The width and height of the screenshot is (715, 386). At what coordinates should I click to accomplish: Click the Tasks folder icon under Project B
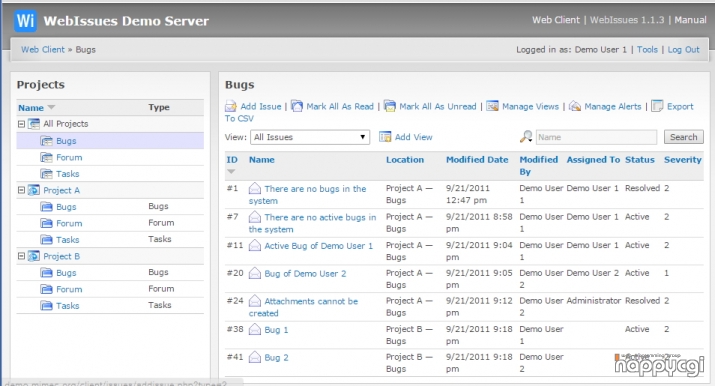pyautogui.click(x=47, y=306)
